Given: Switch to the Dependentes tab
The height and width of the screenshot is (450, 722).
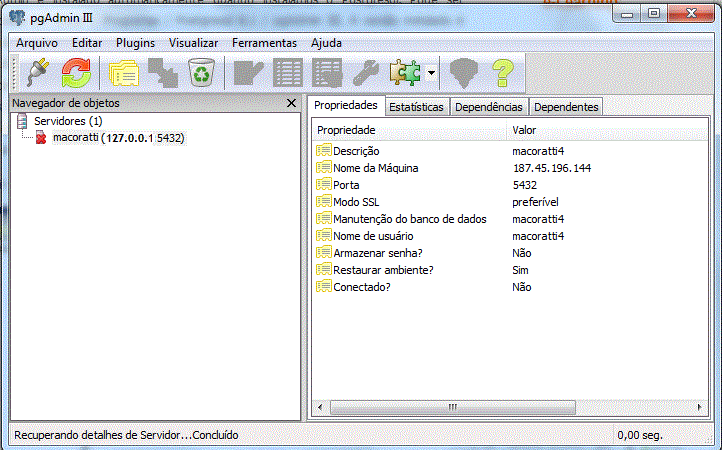Looking at the screenshot, I should 566,107.
